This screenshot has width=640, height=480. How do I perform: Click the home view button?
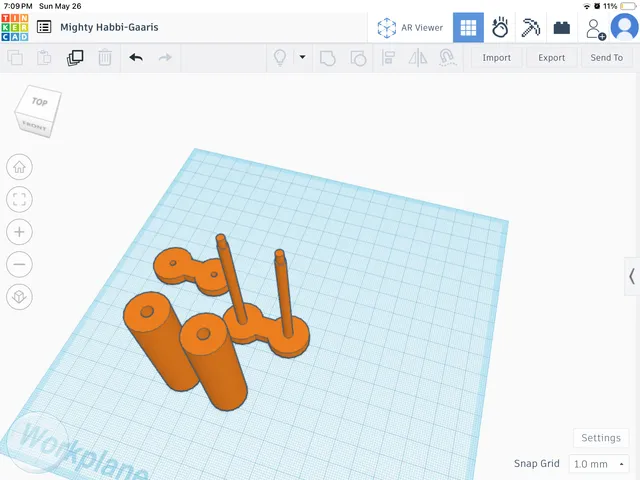(x=19, y=167)
